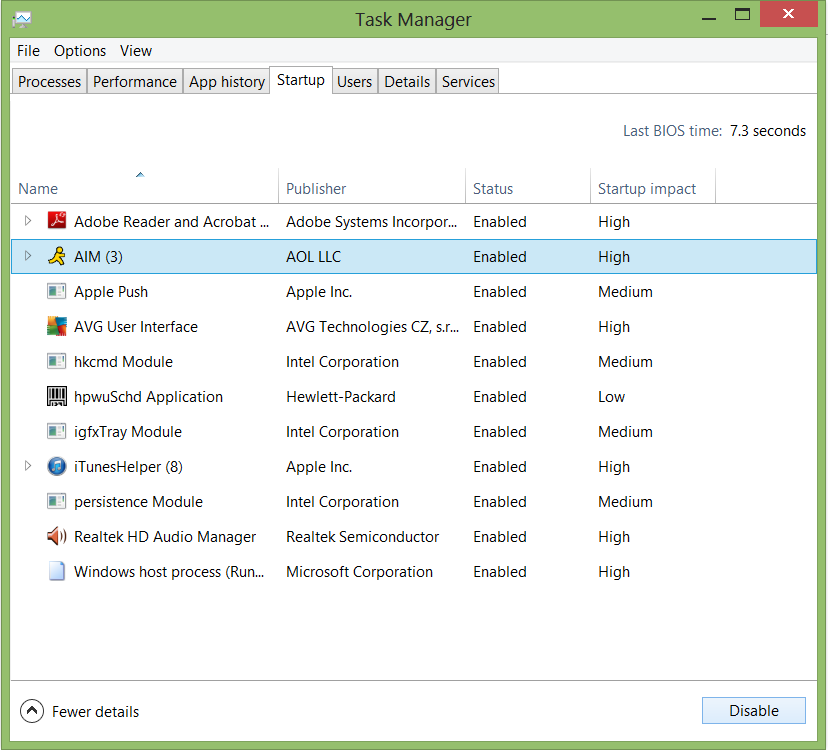Click the Task Manager window title
This screenshot has height=750, width=828.
tap(413, 20)
